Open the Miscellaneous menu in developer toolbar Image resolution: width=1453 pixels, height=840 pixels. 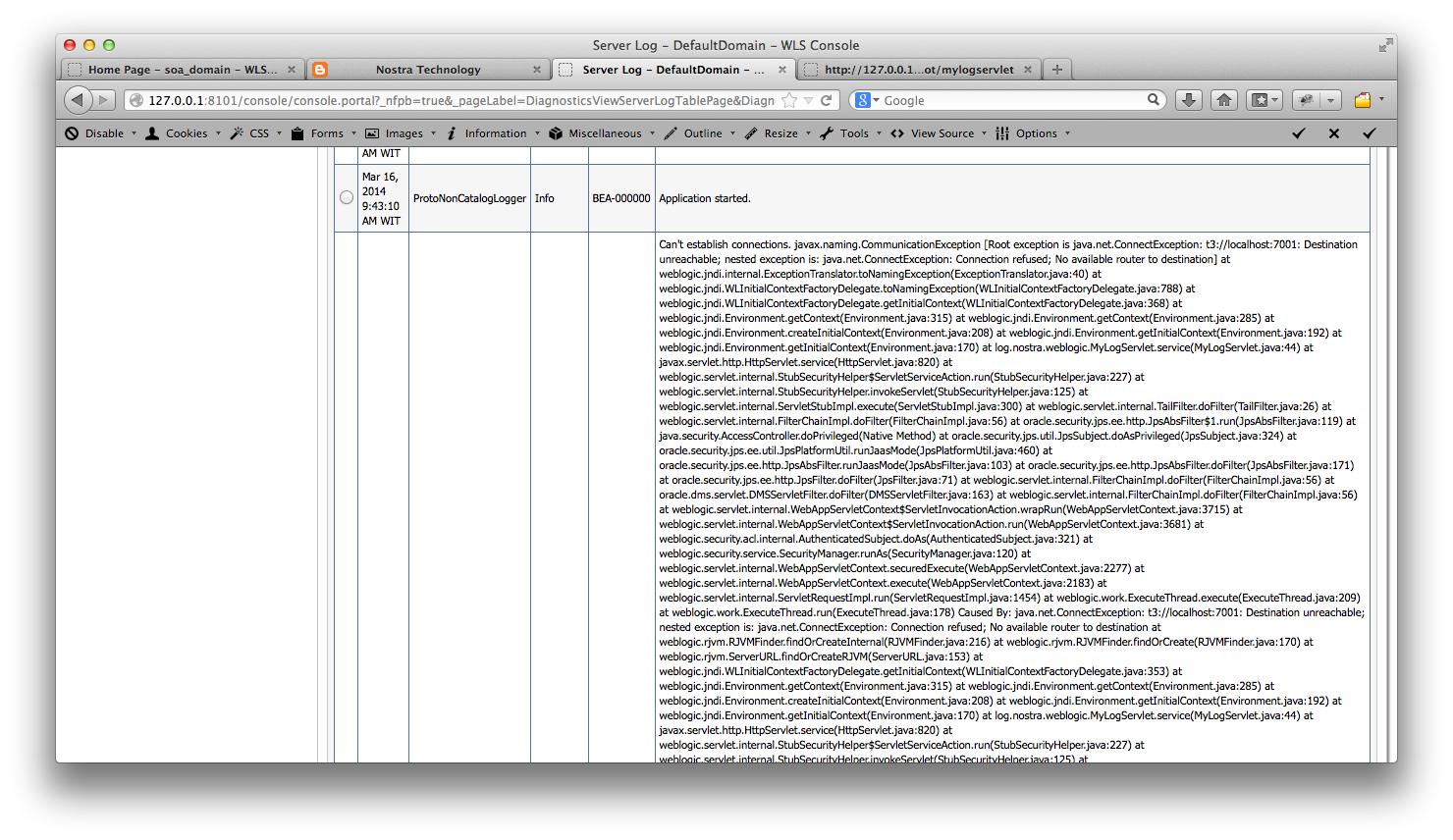(602, 133)
